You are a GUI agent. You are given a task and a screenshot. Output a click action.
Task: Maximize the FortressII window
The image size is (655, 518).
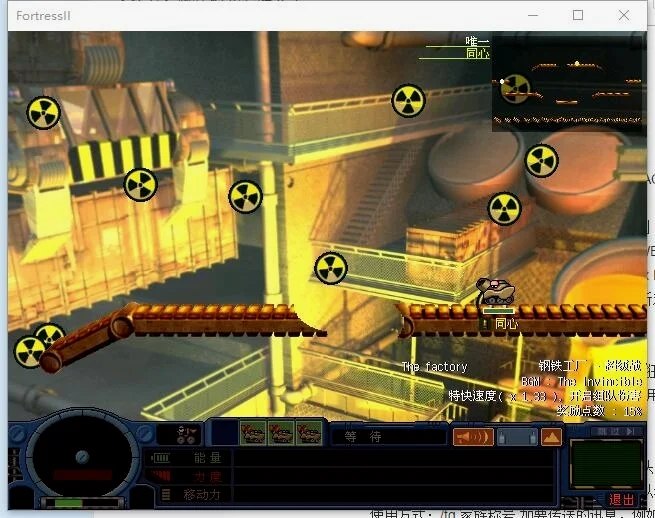pyautogui.click(x=578, y=15)
